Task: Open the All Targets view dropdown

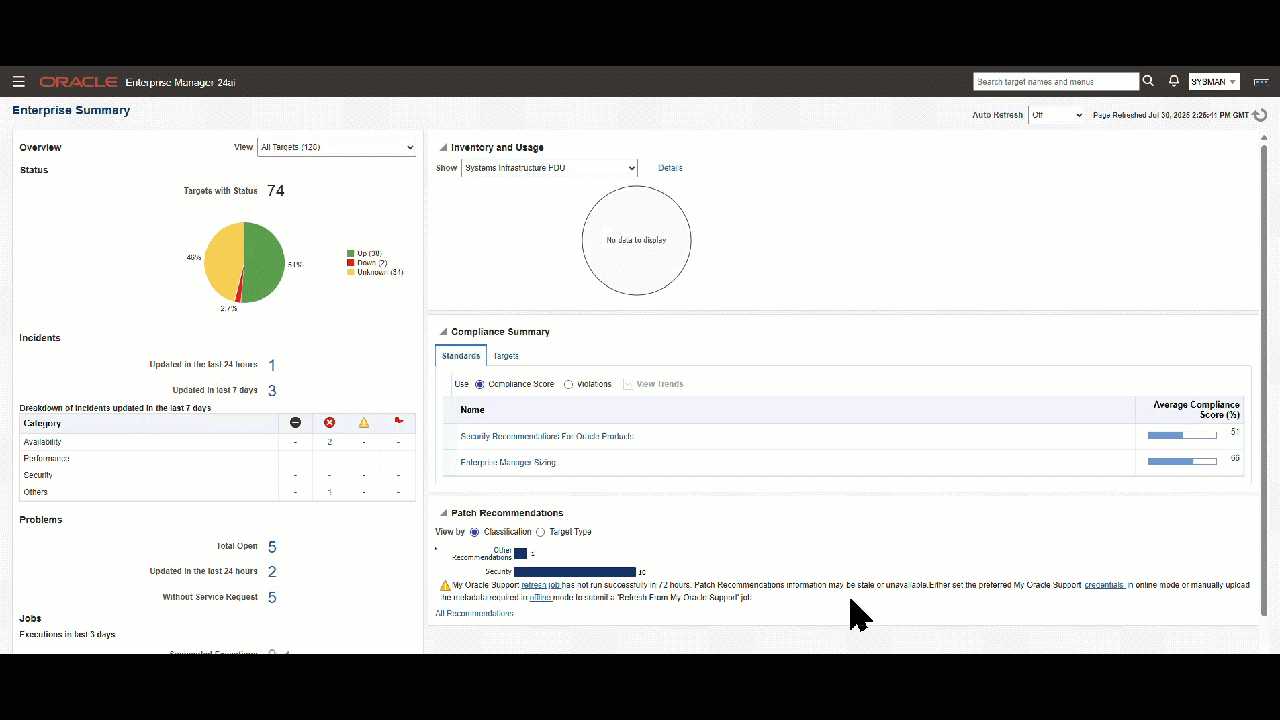Action: tap(337, 147)
